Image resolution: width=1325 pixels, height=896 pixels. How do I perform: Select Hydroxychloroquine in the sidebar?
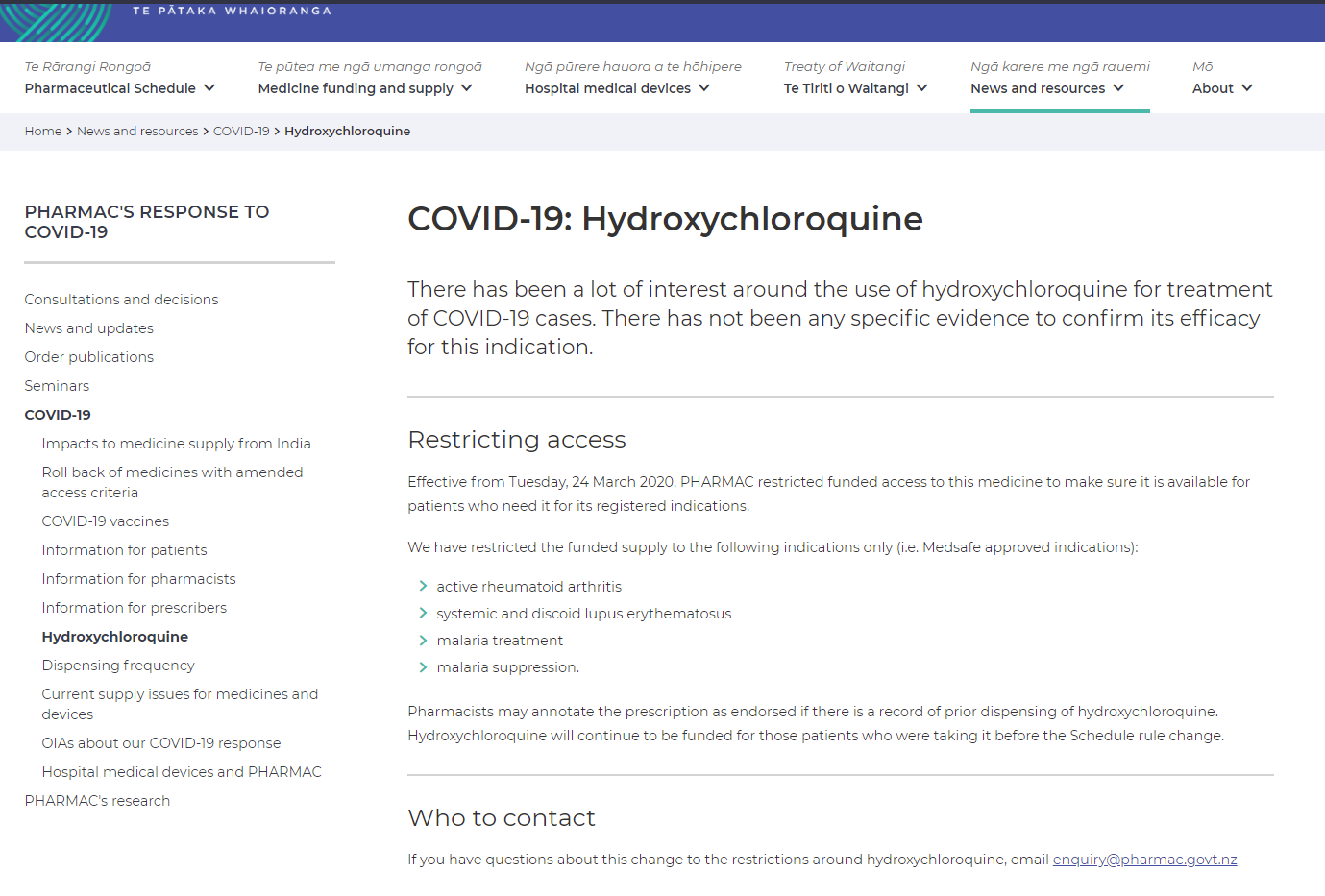[x=115, y=637]
